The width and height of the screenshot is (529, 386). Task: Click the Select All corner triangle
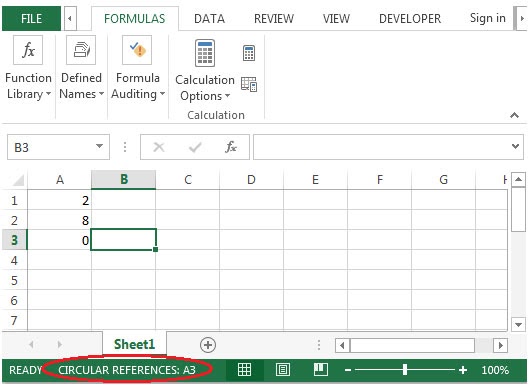18,180
